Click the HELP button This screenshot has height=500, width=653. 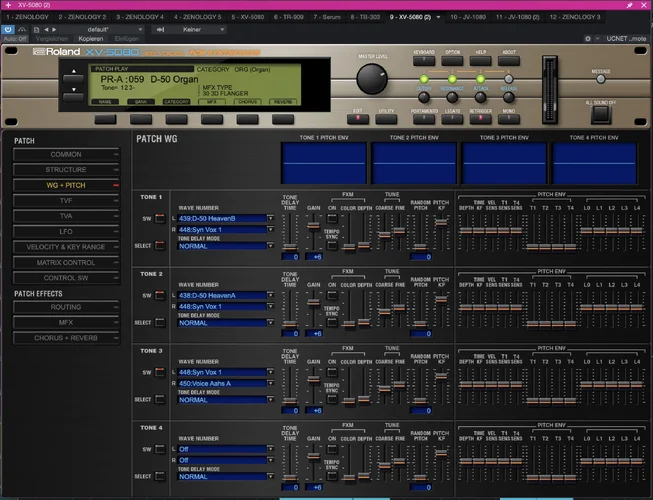[x=480, y=61]
